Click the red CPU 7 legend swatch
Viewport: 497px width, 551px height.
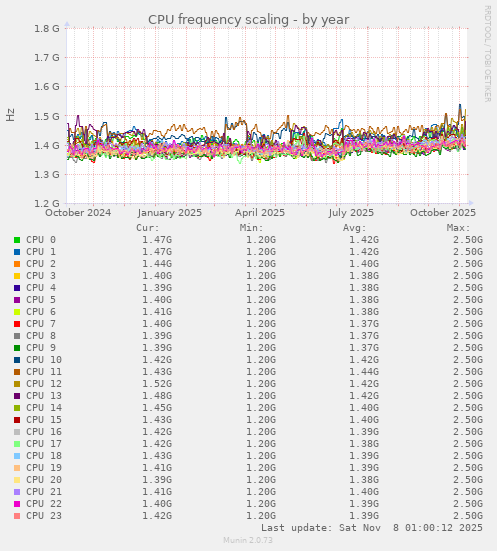click(x=17, y=324)
